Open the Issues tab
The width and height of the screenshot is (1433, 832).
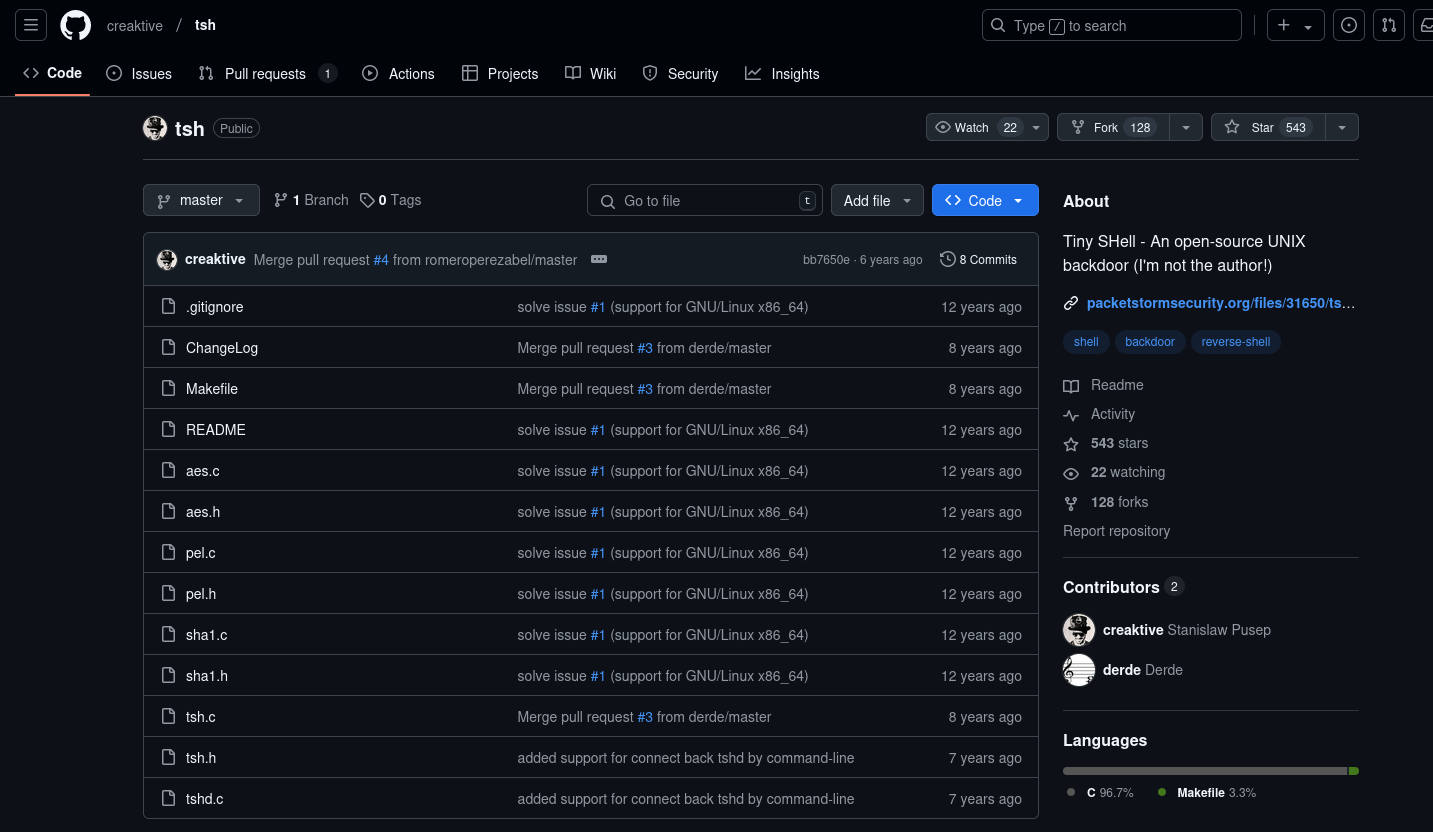139,74
